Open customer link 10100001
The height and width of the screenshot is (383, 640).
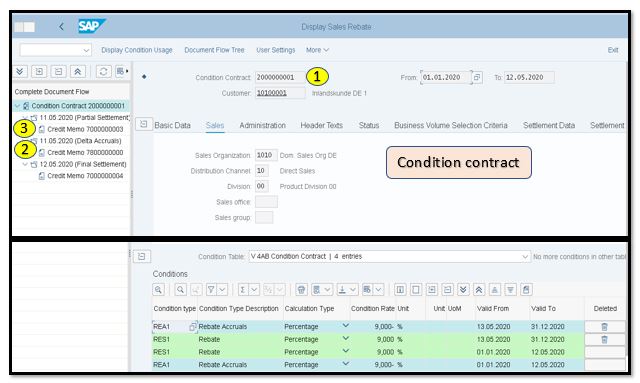pos(271,93)
